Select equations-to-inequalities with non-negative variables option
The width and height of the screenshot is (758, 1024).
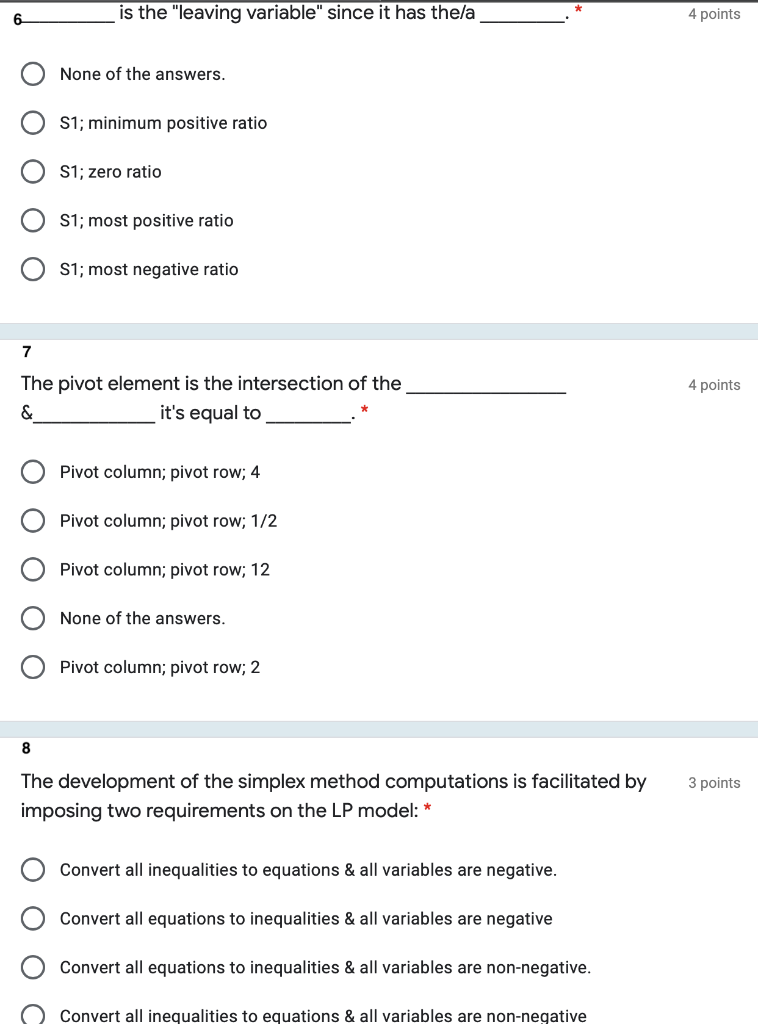click(x=33, y=967)
